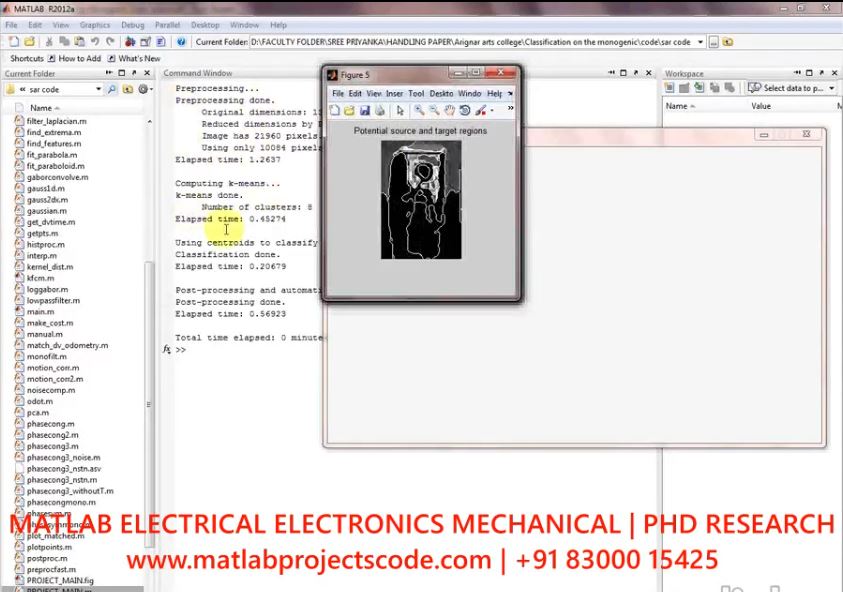Select the Edit Plot arrow tool

coord(400,110)
